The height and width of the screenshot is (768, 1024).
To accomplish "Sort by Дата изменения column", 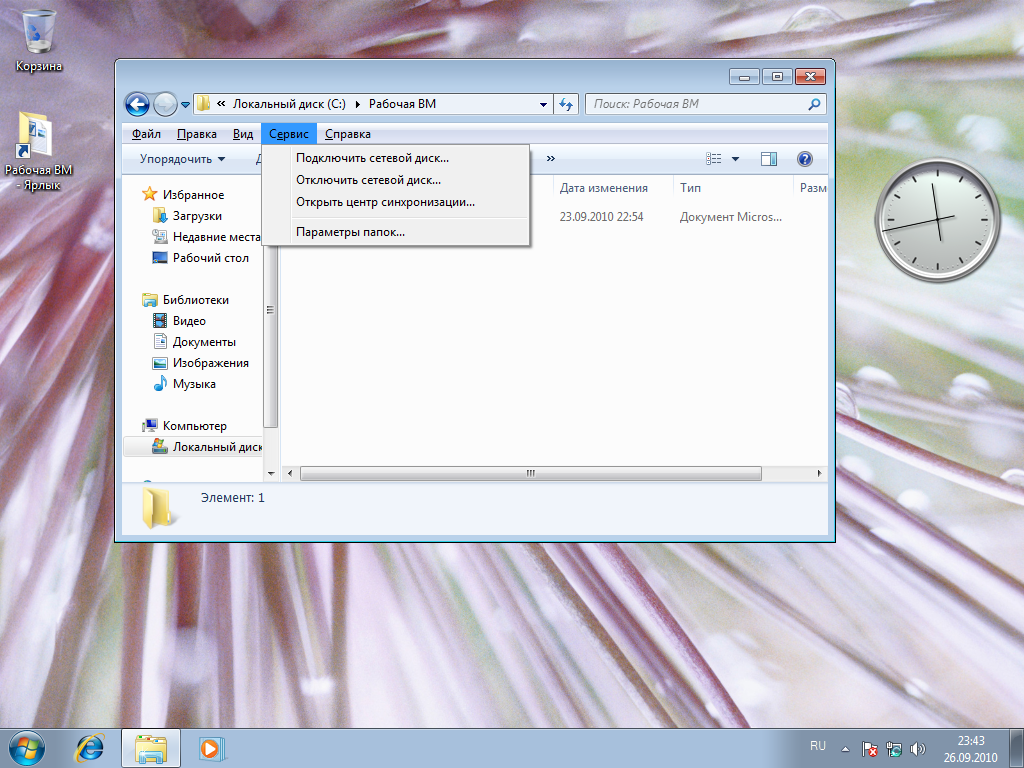I will point(603,188).
